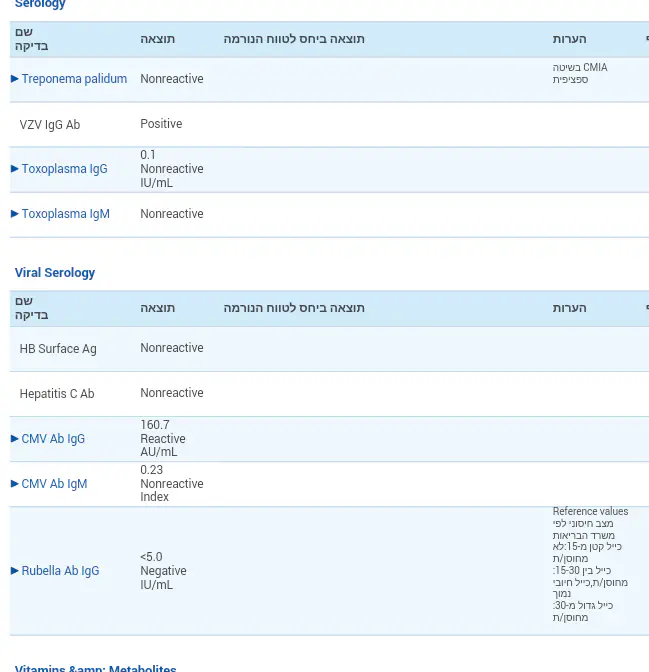Expand the Toxoplasma IgM row arrow

click(15, 214)
